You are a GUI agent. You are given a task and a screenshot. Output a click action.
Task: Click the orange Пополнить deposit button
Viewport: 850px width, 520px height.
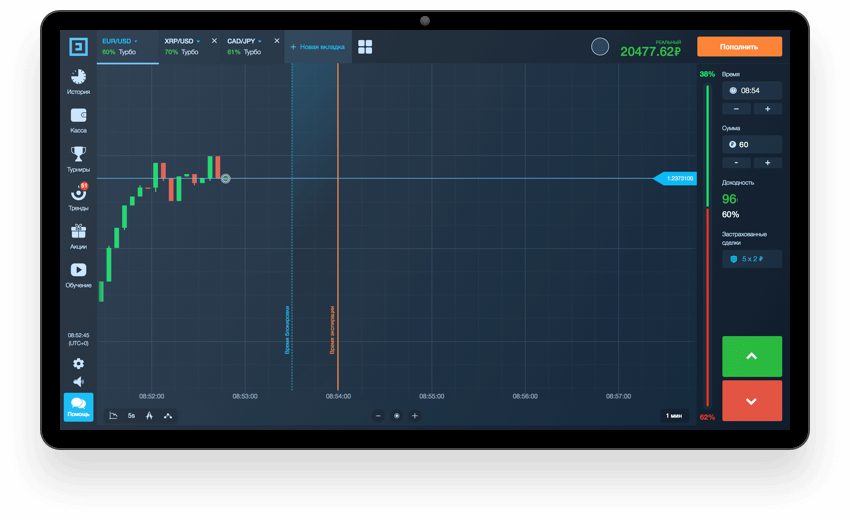coord(739,46)
